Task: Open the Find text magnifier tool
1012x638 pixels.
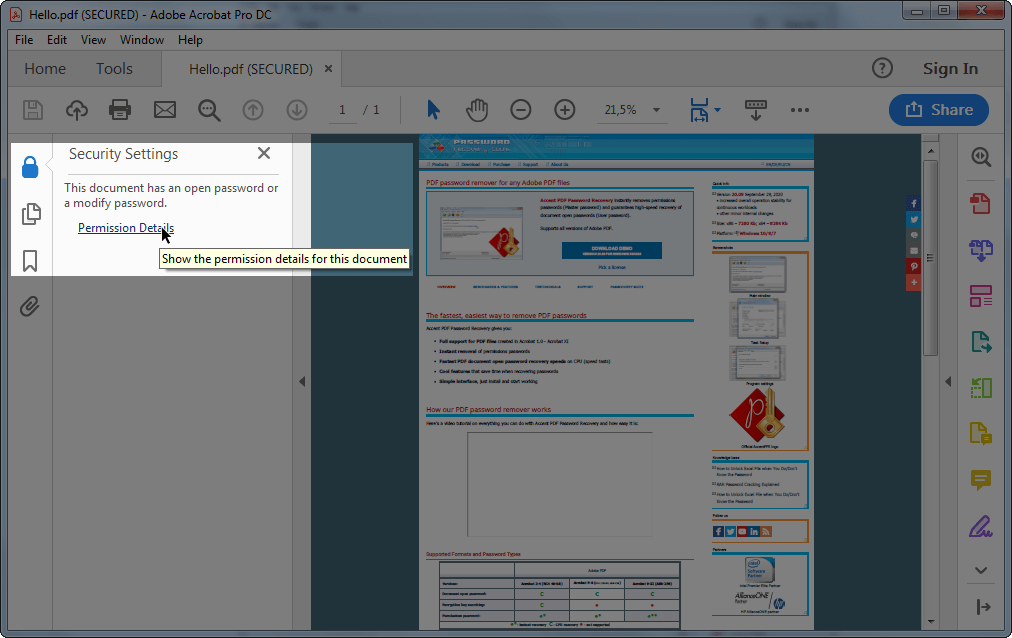Action: click(x=209, y=110)
